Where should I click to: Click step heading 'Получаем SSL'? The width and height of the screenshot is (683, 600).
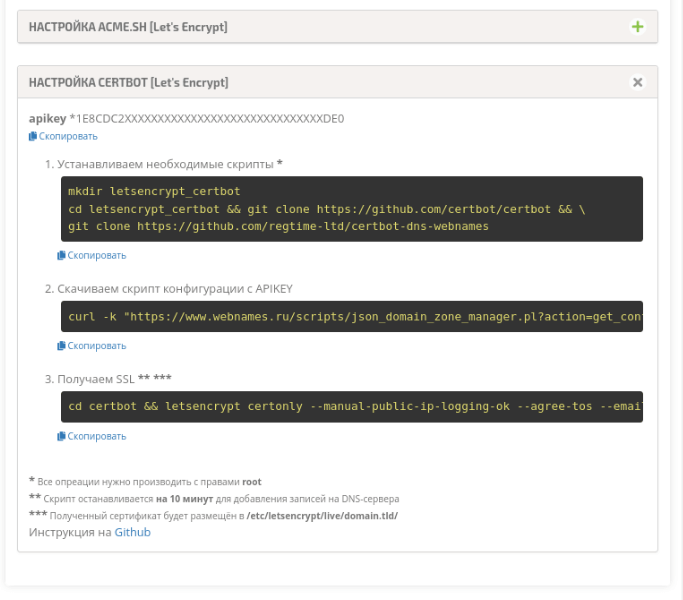pyautogui.click(x=96, y=379)
